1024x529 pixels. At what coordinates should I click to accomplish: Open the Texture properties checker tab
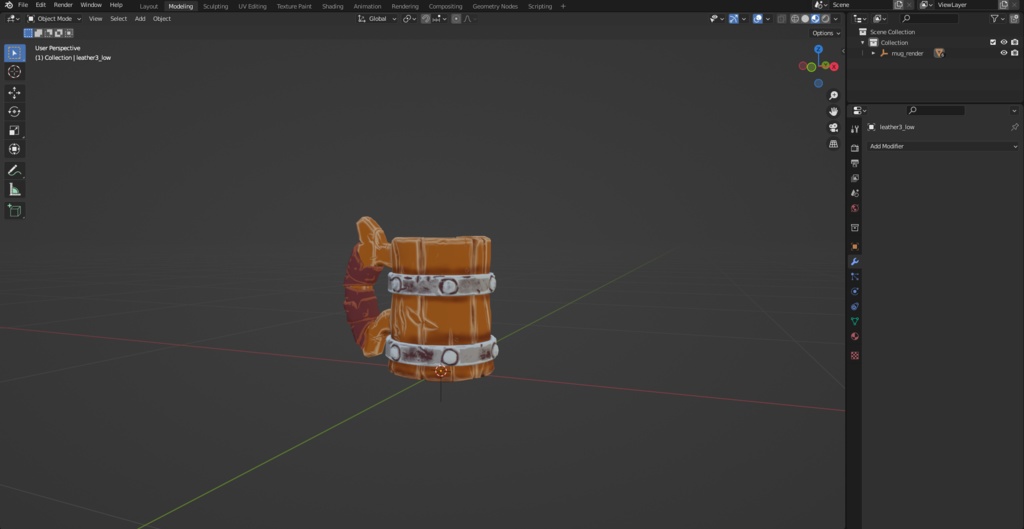coord(855,356)
